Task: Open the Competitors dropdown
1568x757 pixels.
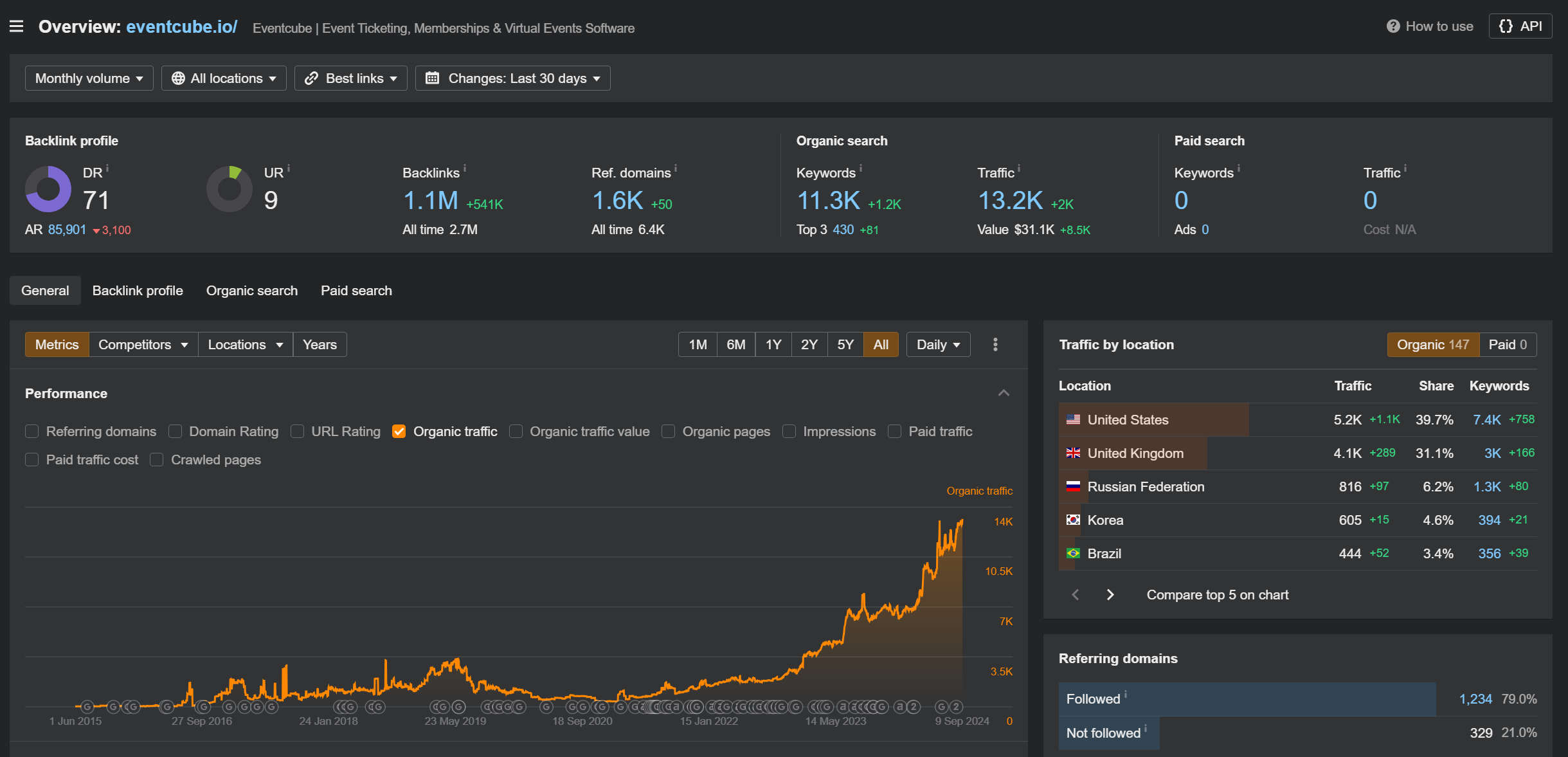Action: tap(143, 345)
